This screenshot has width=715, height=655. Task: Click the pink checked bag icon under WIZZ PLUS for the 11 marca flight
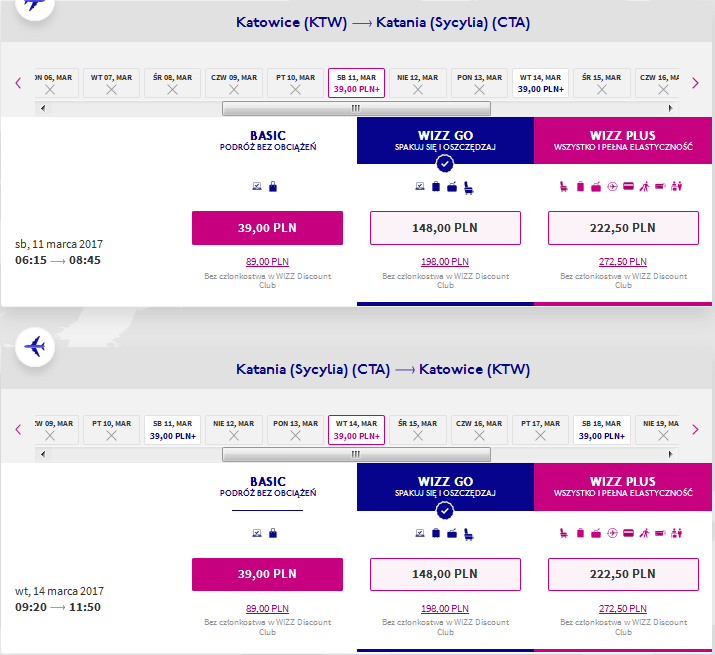[x=596, y=187]
